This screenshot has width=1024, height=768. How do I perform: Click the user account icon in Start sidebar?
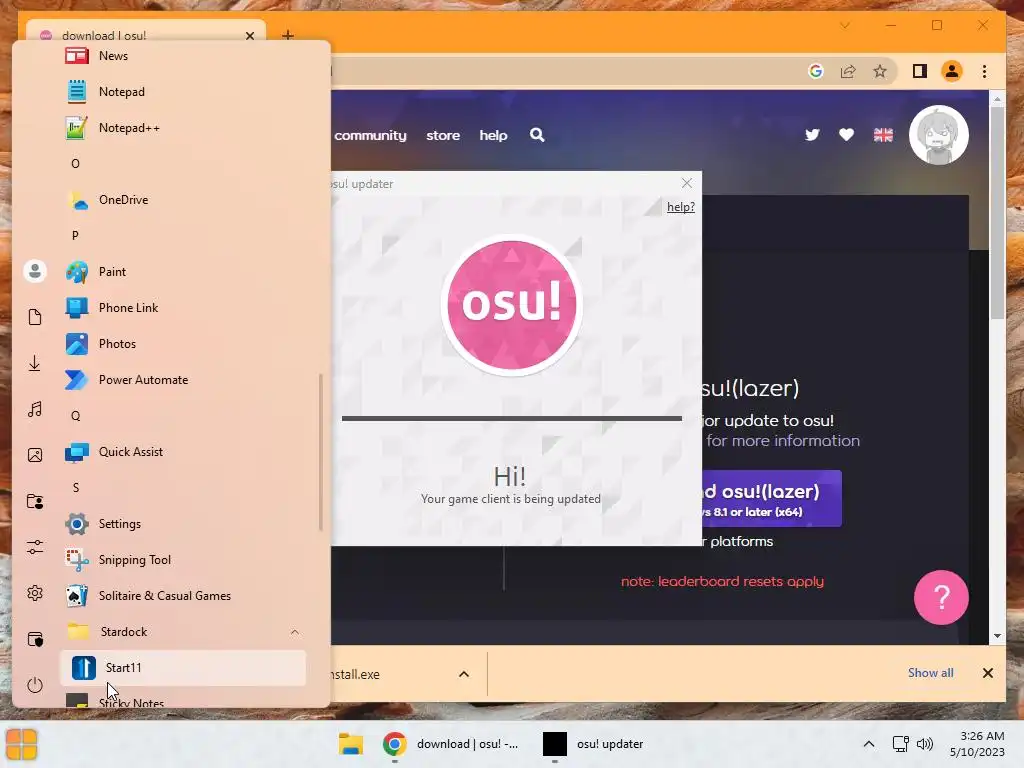pos(35,270)
